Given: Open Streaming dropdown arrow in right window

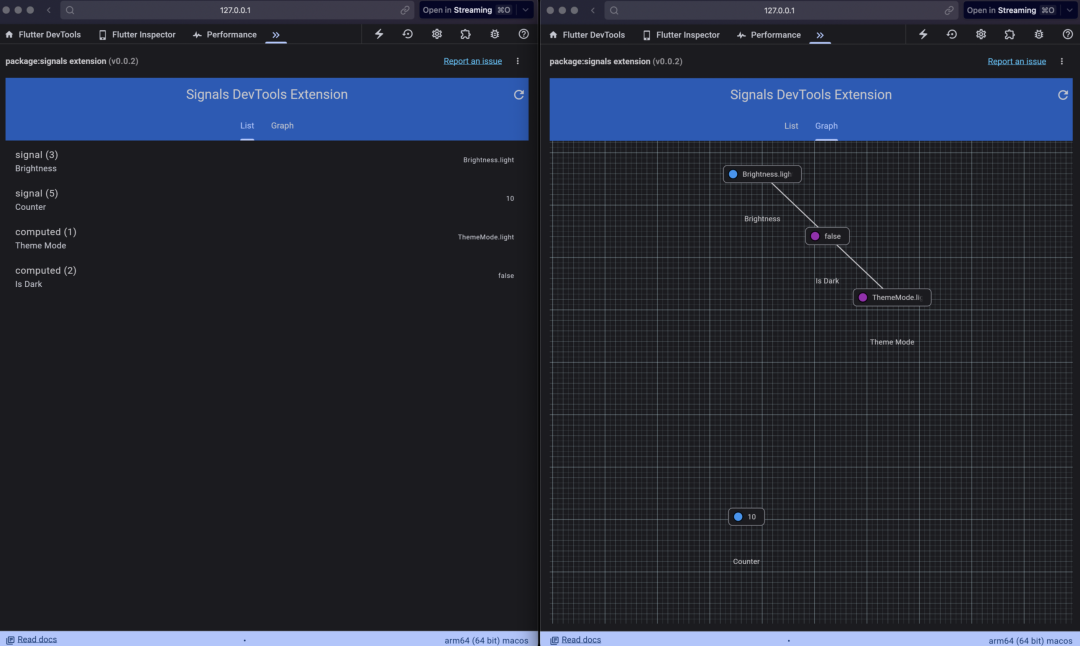Looking at the screenshot, I should point(1069,10).
